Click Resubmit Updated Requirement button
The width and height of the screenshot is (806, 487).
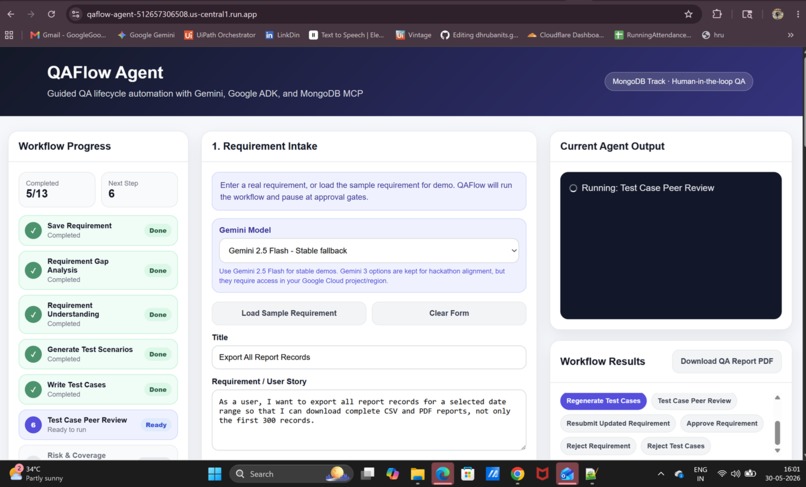pyautogui.click(x=618, y=423)
